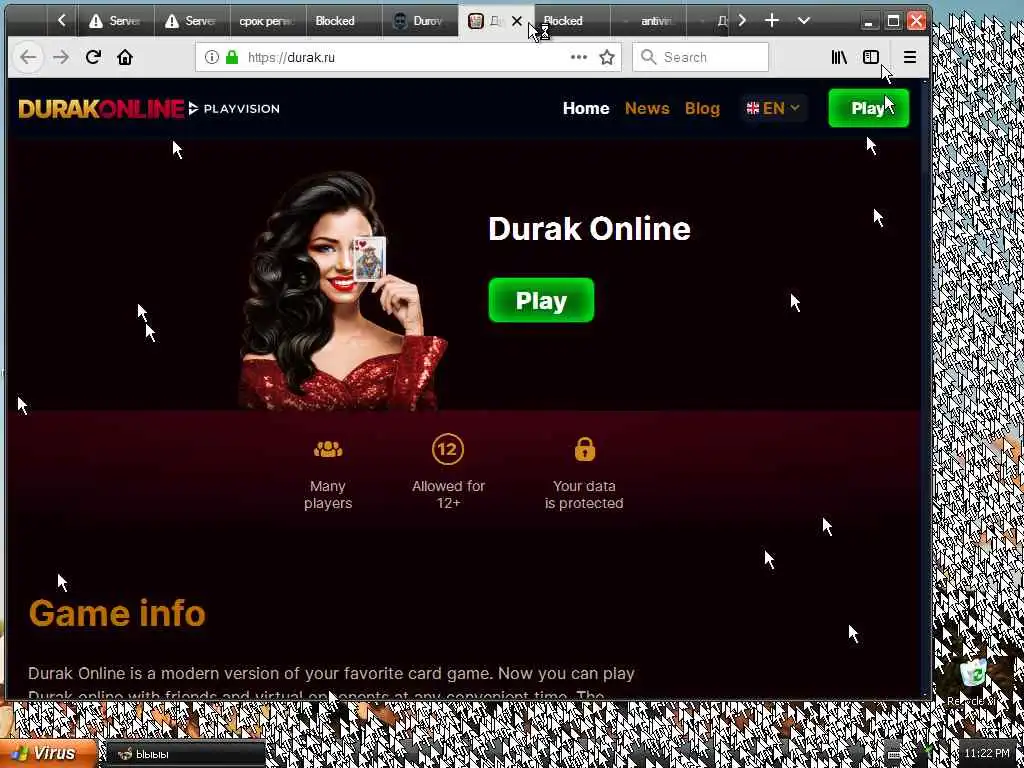This screenshot has width=1024, height=768.
Task: Open page actions three-dot menu
Action: click(x=579, y=57)
